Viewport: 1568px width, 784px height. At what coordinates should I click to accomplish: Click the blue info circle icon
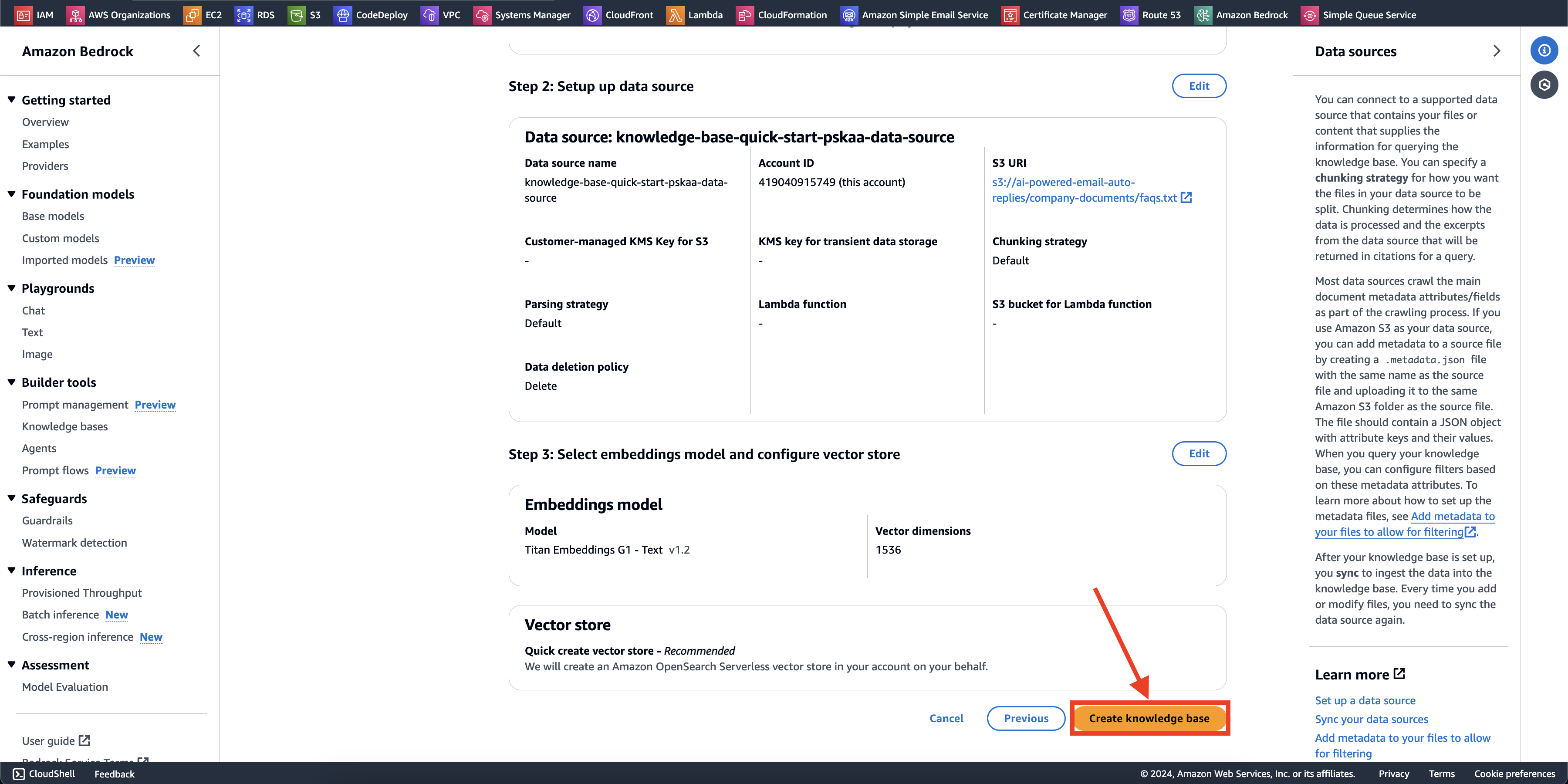pos(1544,51)
